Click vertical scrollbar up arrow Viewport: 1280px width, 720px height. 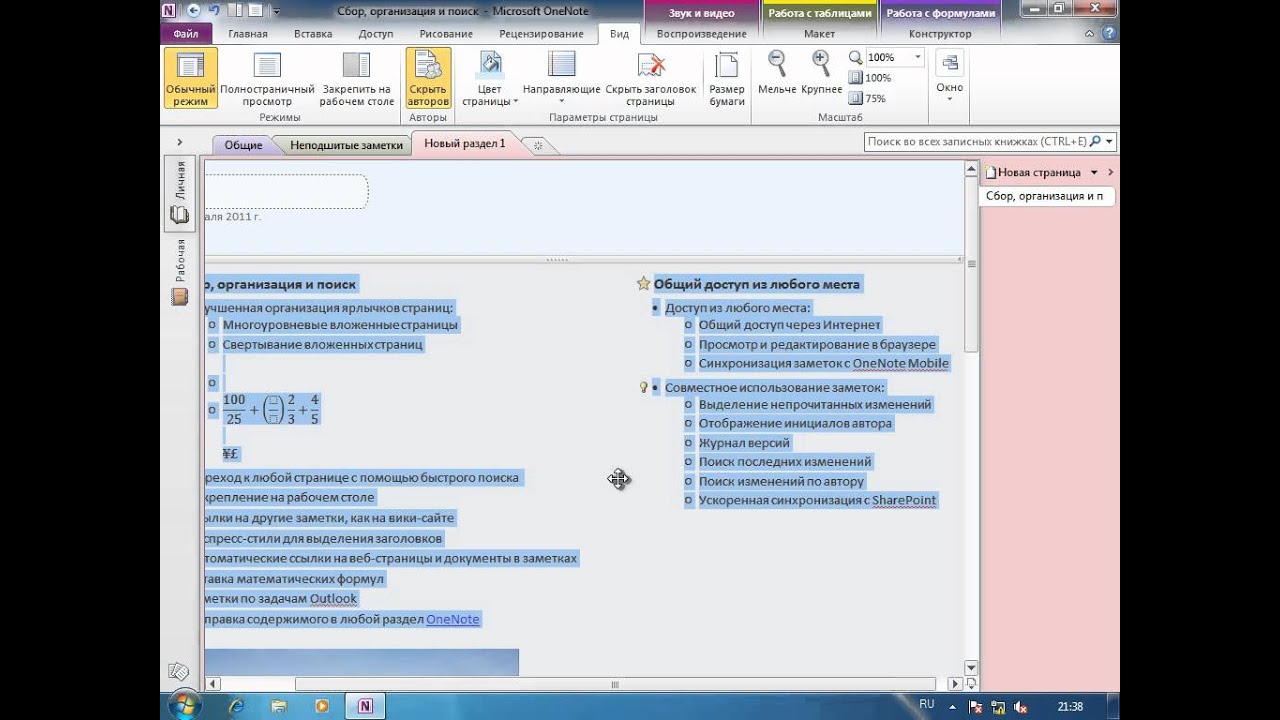pyautogui.click(x=971, y=170)
